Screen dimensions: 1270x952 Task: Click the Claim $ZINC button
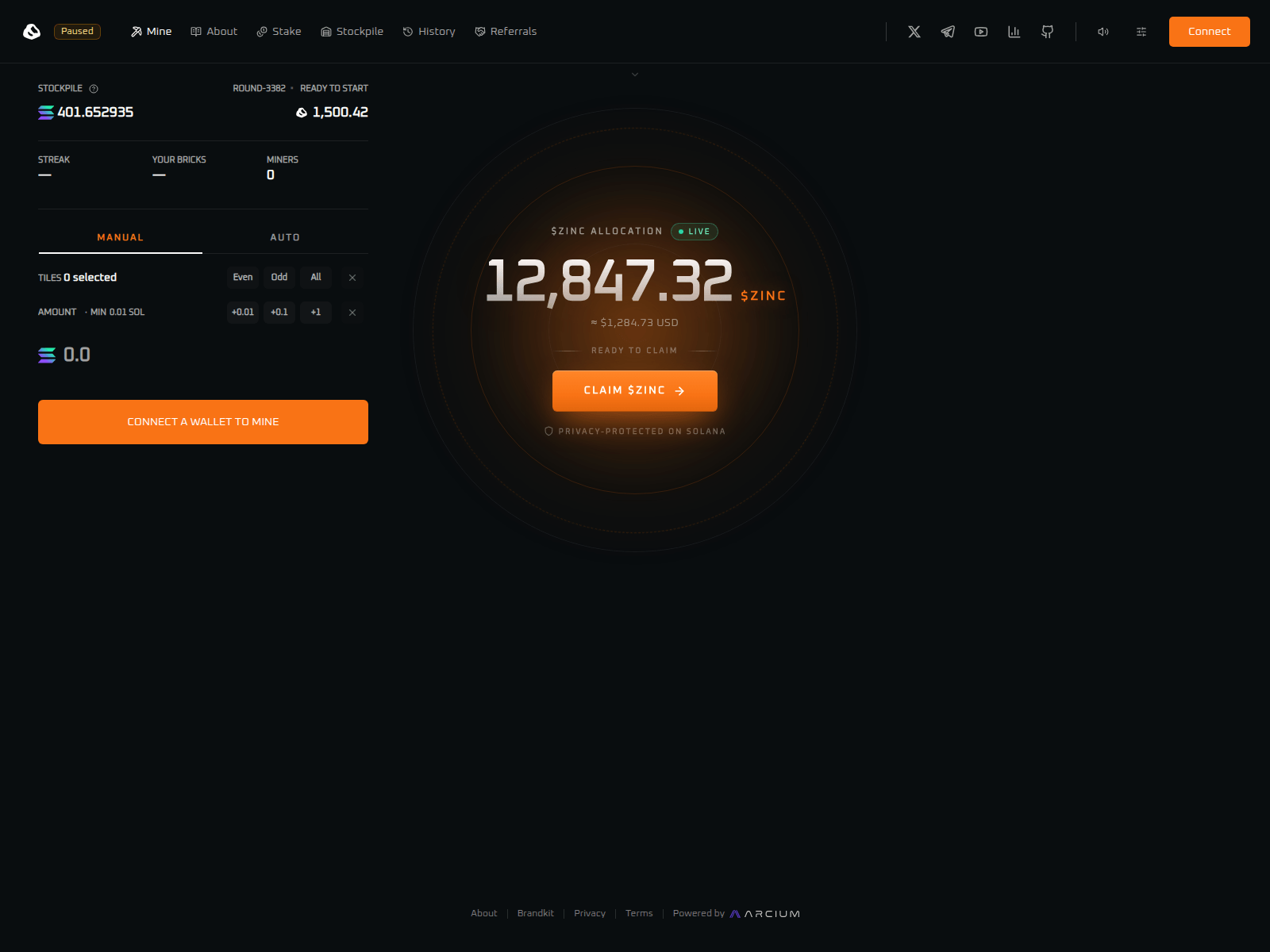click(635, 391)
